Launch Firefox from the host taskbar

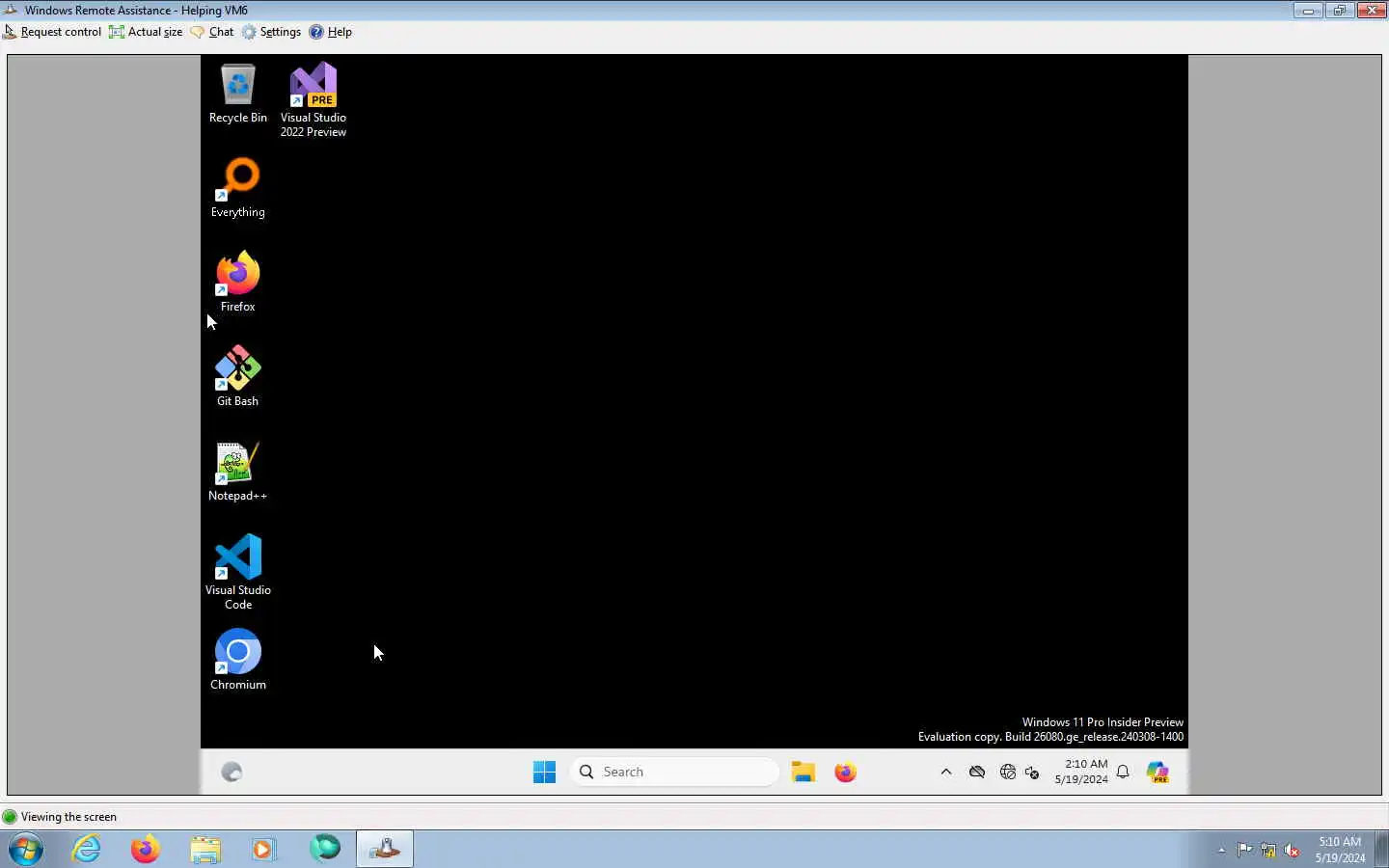pyautogui.click(x=146, y=850)
